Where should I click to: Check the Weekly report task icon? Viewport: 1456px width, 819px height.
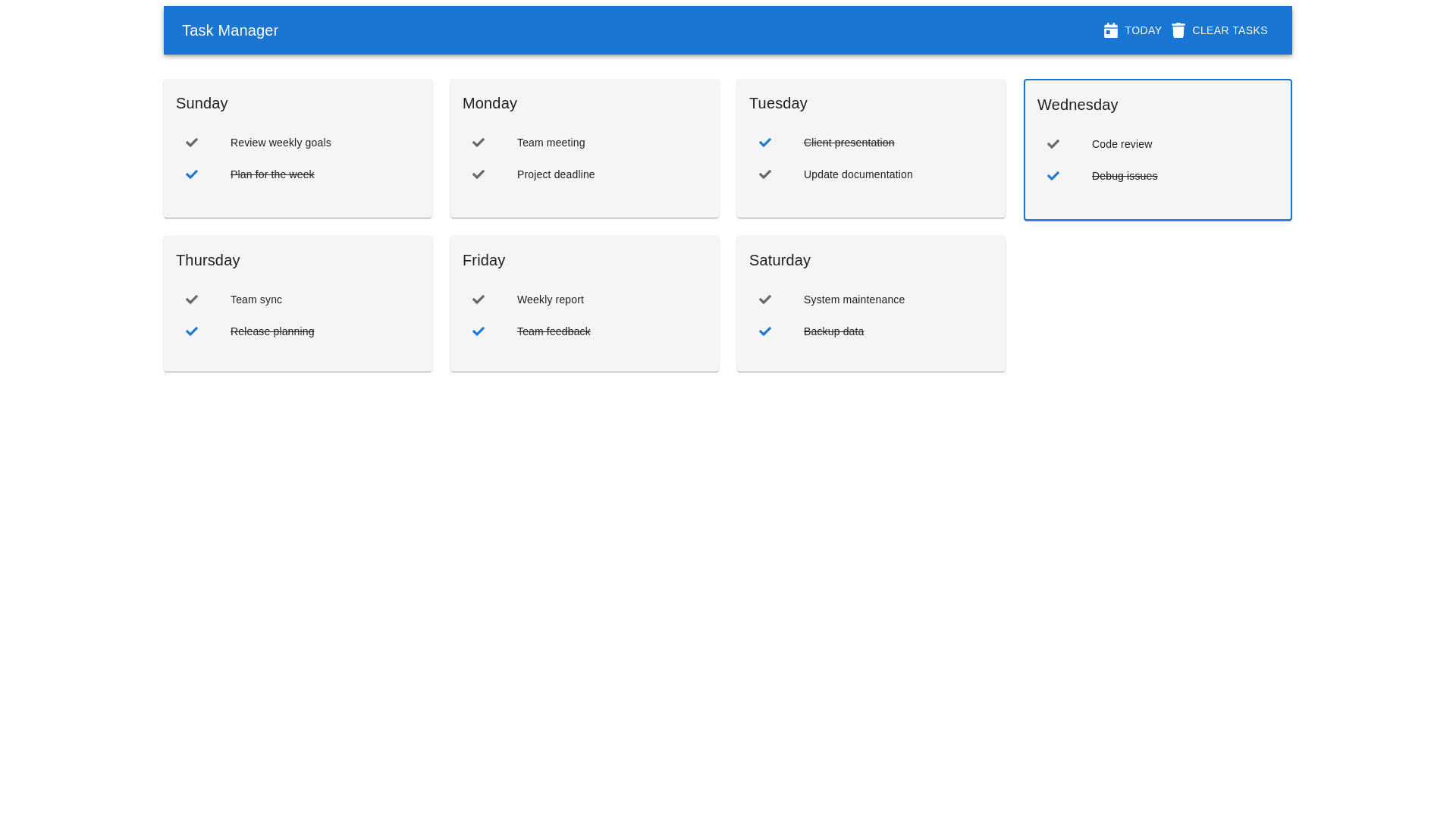479,300
